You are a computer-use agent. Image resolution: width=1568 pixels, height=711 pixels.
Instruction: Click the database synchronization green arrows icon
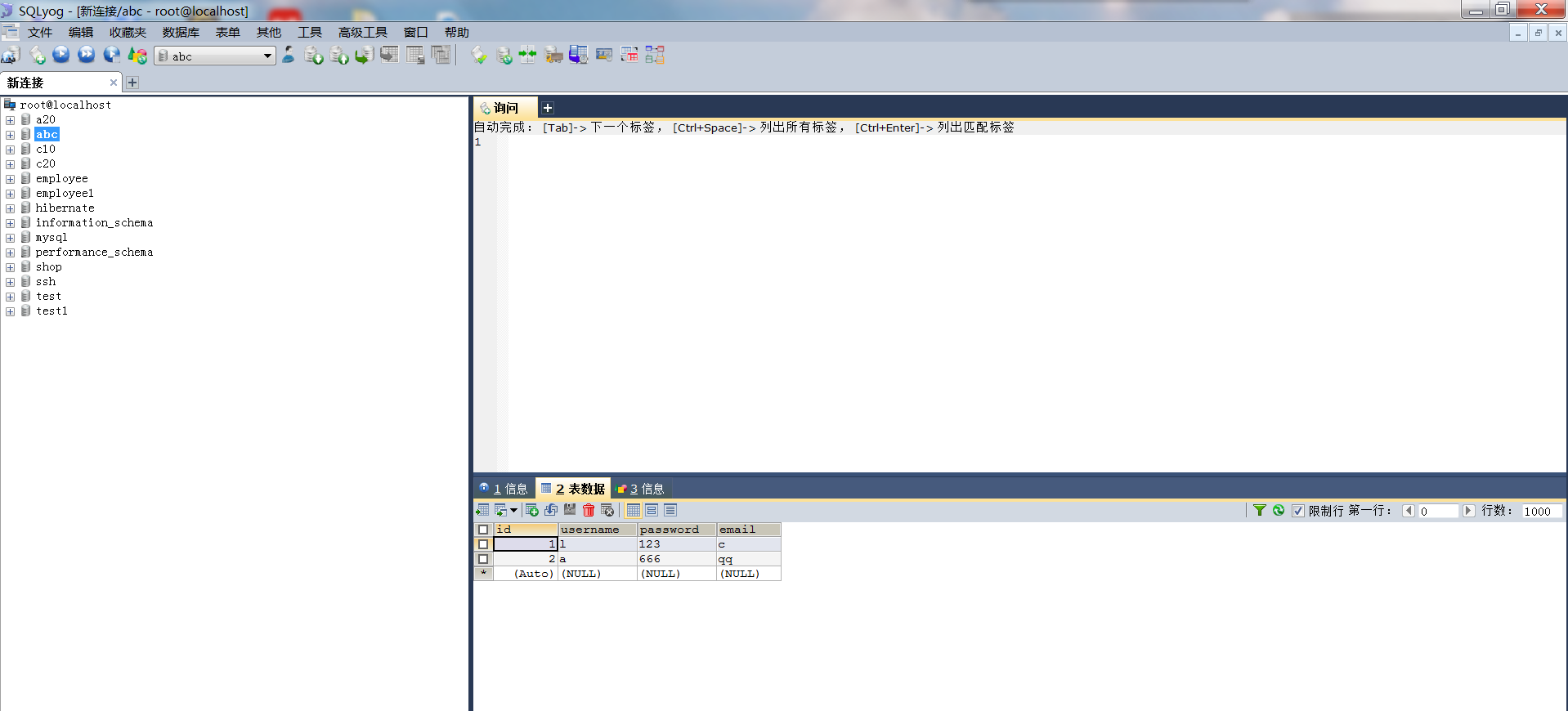pyautogui.click(x=528, y=55)
